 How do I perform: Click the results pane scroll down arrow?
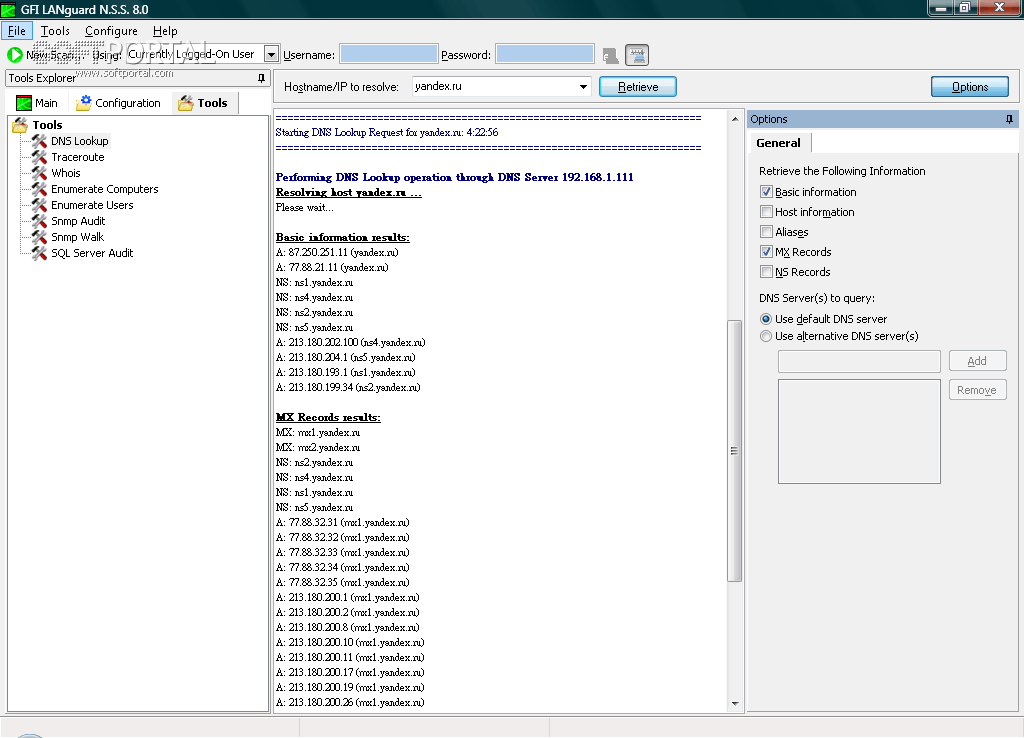735,703
